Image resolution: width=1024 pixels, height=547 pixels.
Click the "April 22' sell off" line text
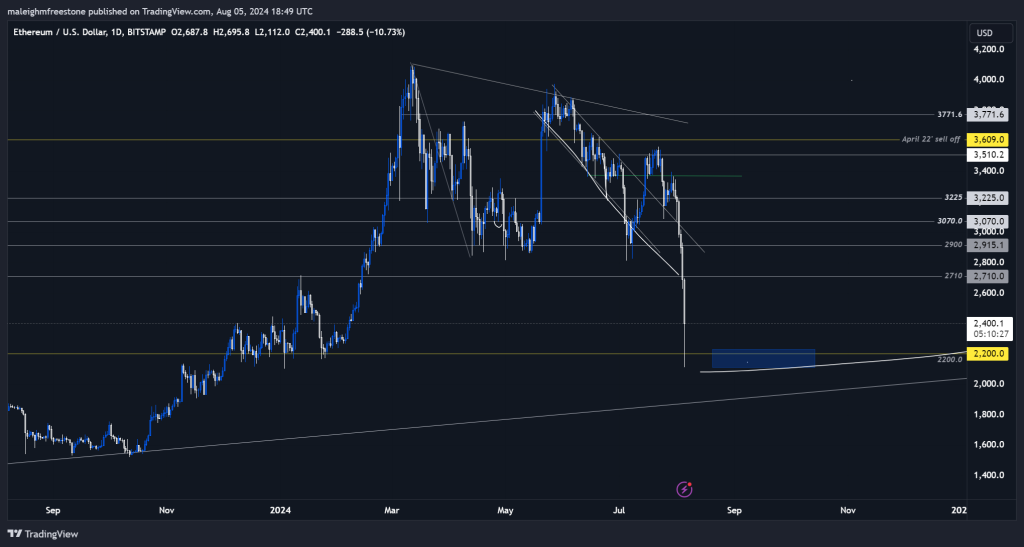pos(931,140)
